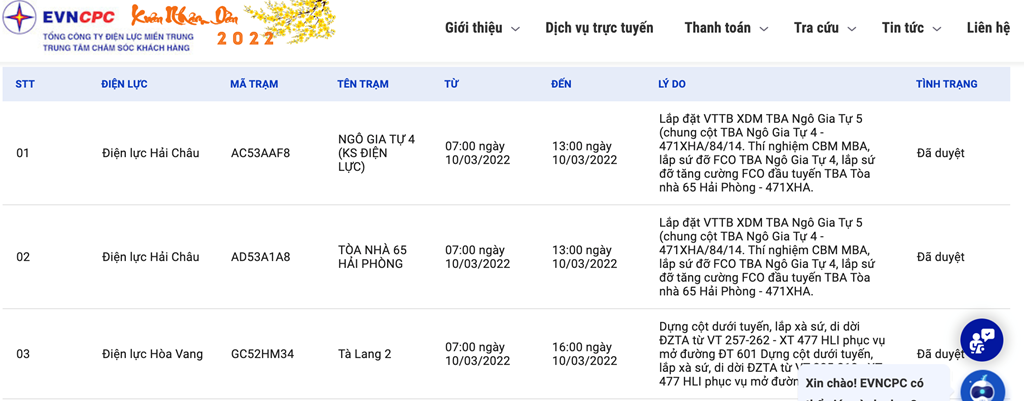Open the Liên hệ menu item
This screenshot has width=1024, height=401.
pos(988,27)
